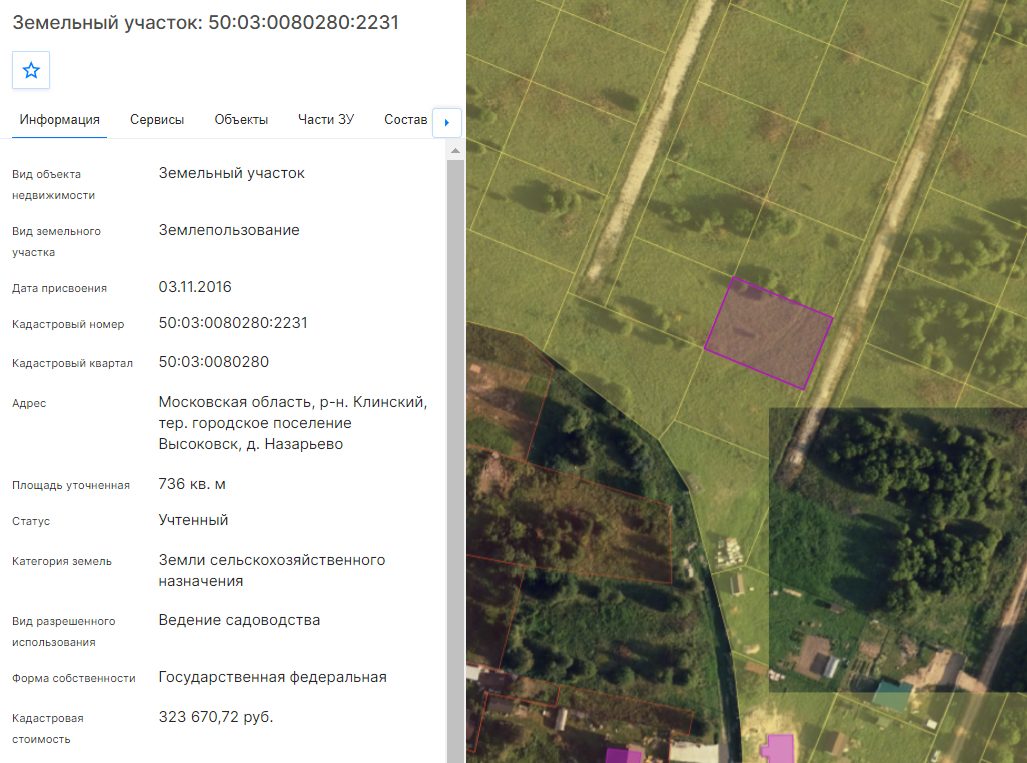Open the Состав tab

405,120
